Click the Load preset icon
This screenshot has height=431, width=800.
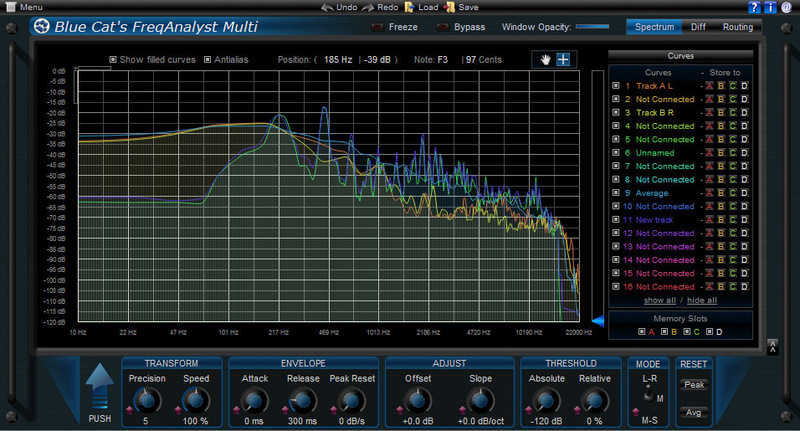pyautogui.click(x=410, y=7)
